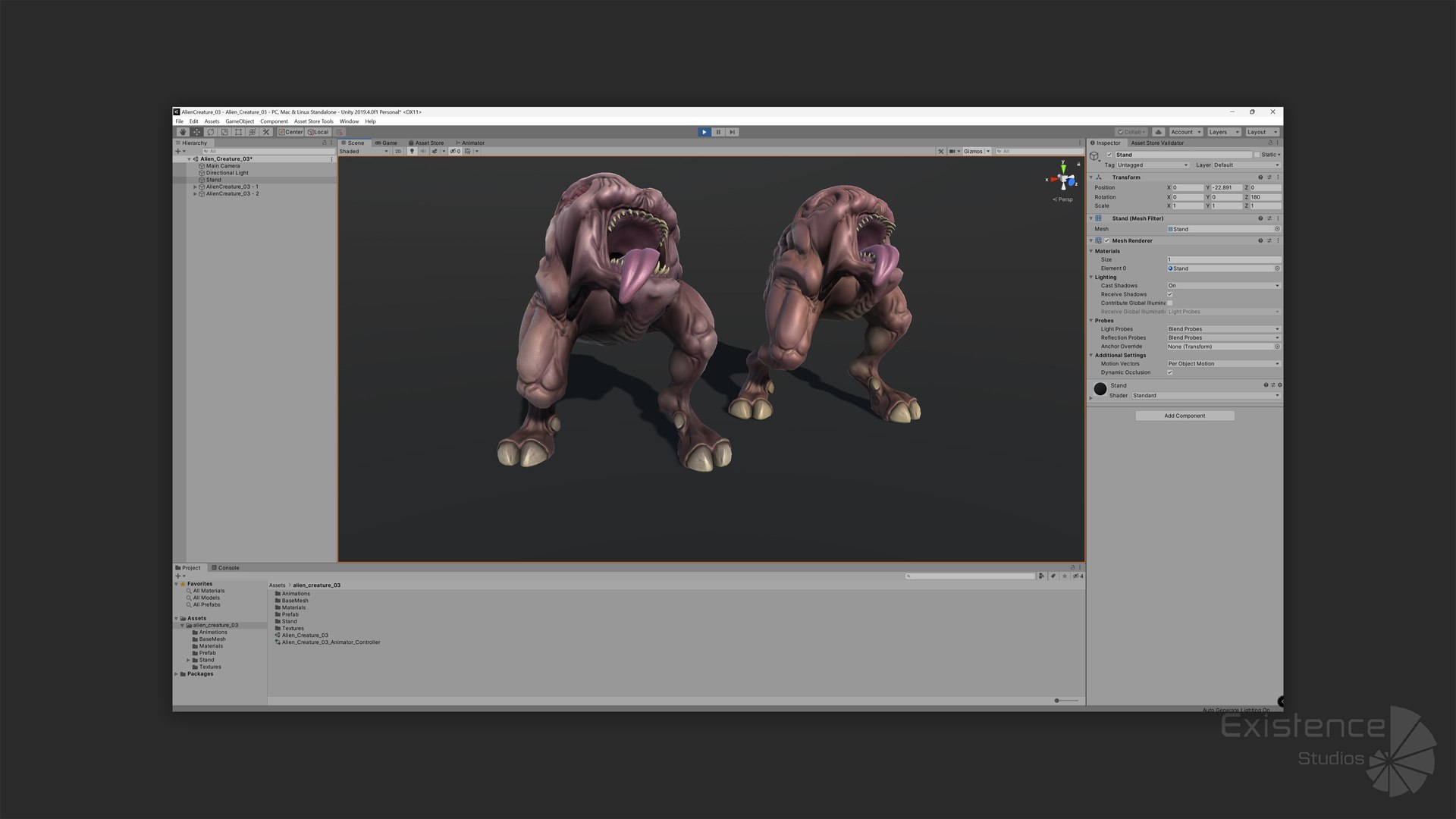The width and height of the screenshot is (1456, 819).
Task: Toggle the Mesh Renderer enabled checkbox
Action: click(x=1106, y=240)
